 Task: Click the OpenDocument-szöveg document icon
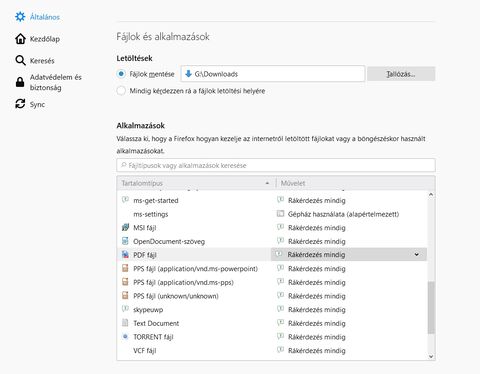click(125, 241)
